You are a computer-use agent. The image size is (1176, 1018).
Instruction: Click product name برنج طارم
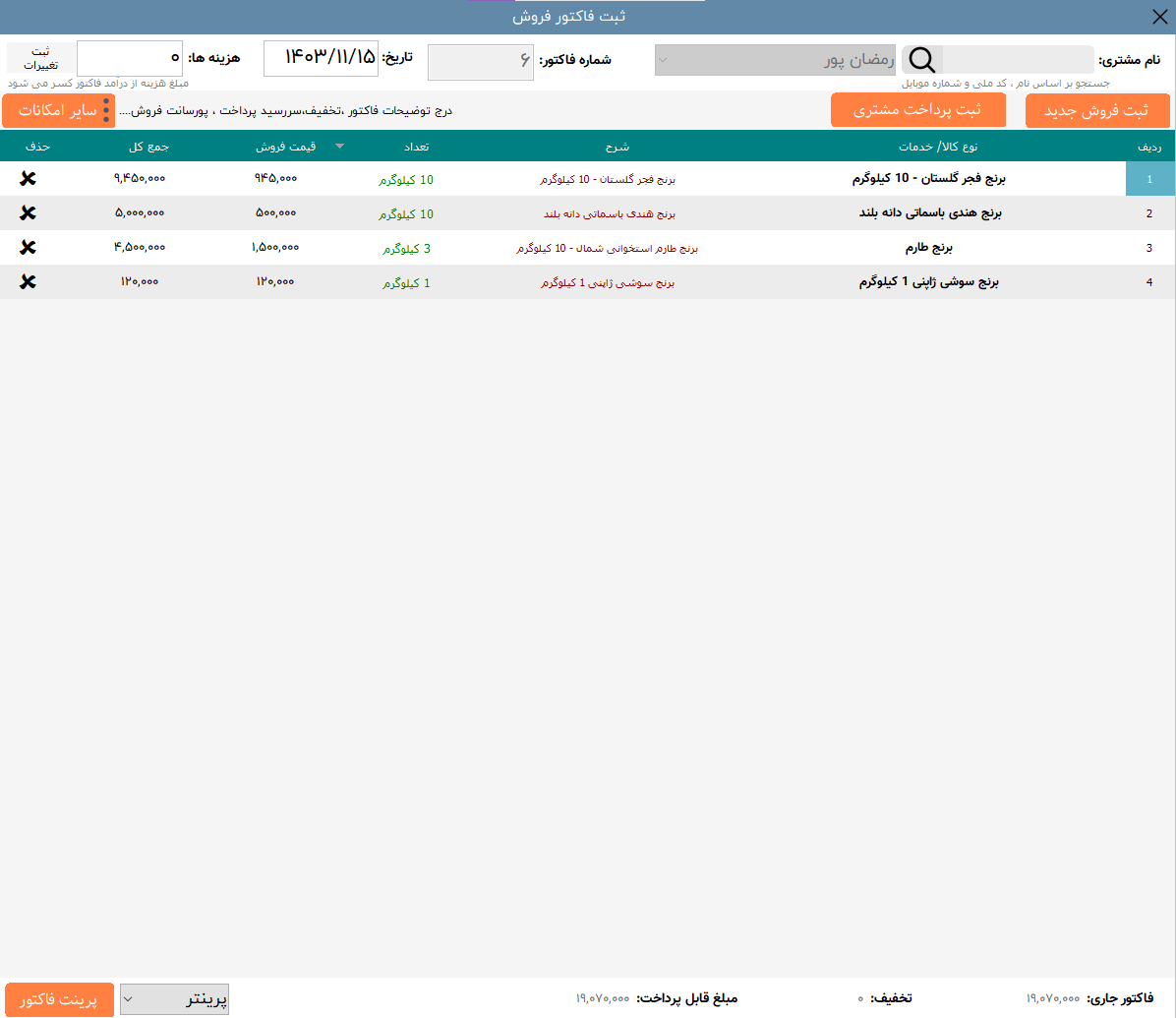tap(928, 248)
